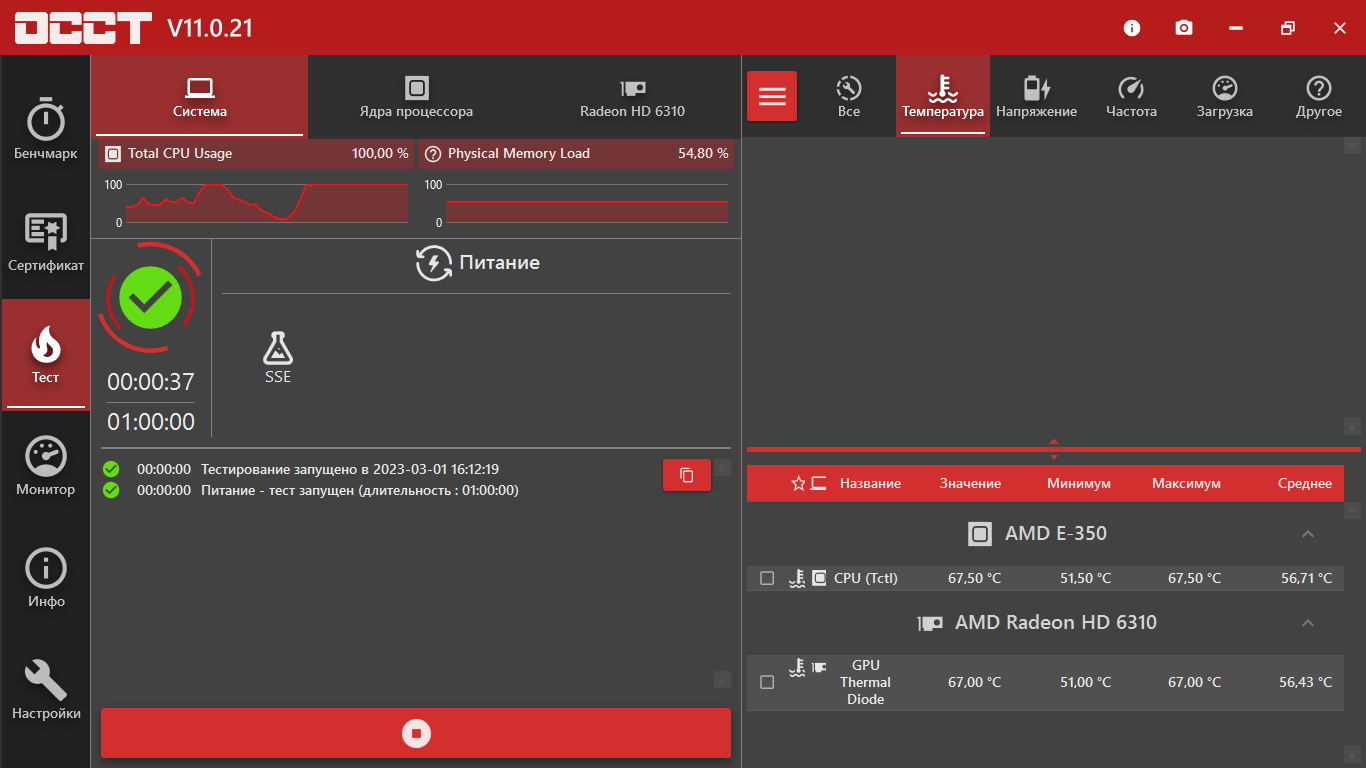Tick the CPU (Tctl) checkbox

(767, 578)
